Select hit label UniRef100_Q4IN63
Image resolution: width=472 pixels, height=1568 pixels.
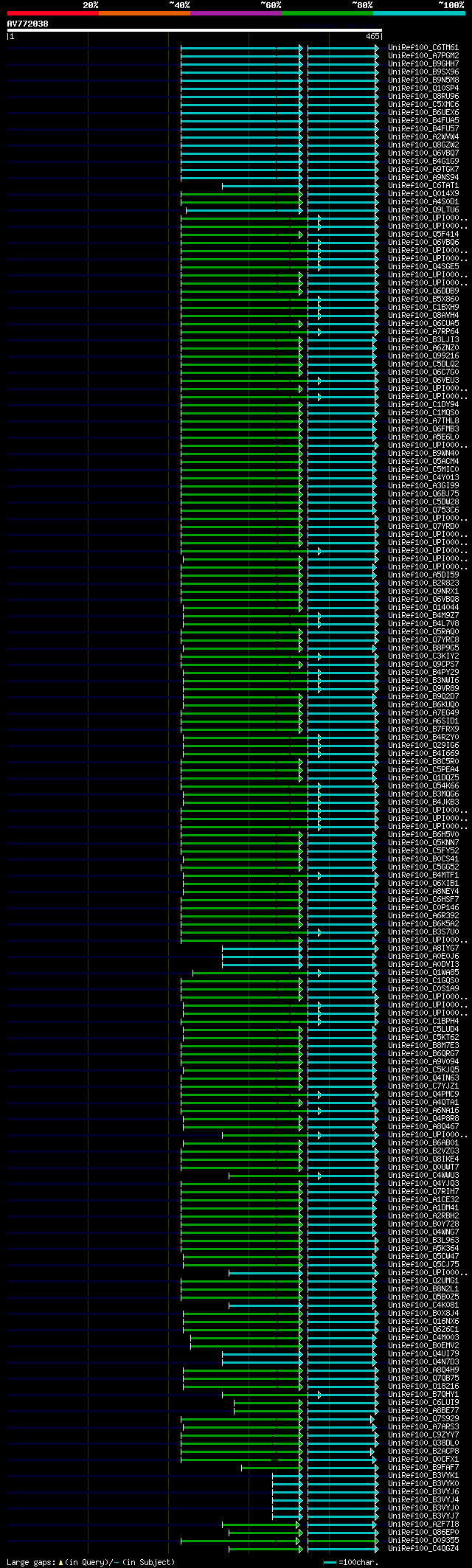(423, 1078)
